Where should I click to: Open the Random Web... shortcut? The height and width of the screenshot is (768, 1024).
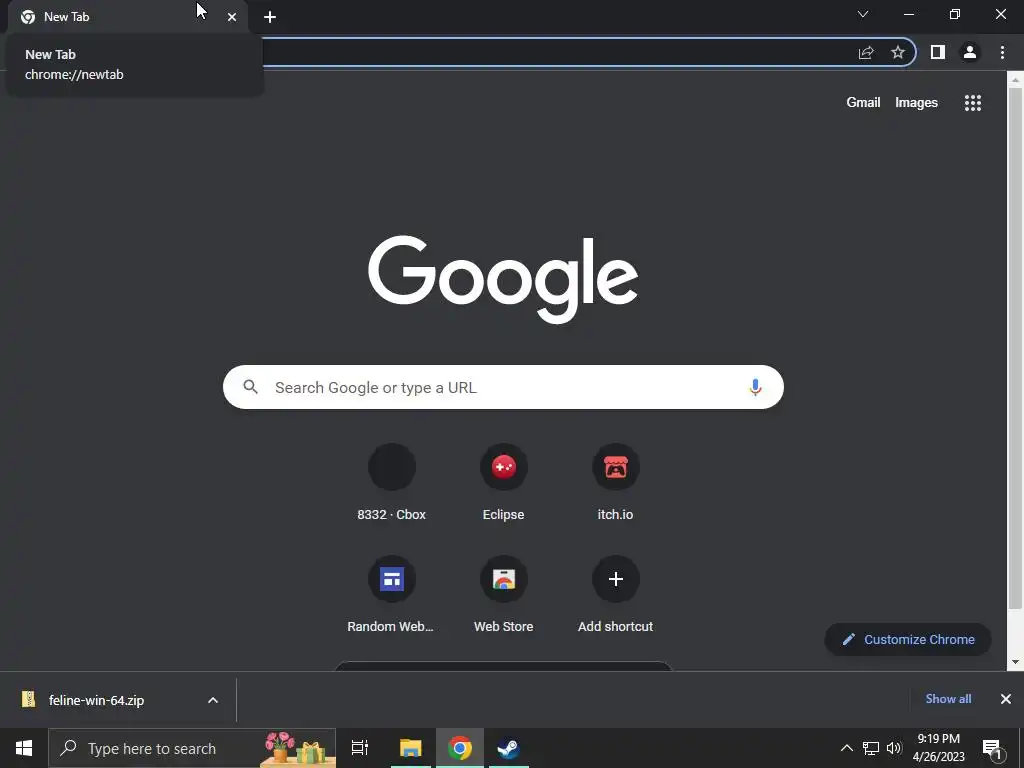coord(392,595)
